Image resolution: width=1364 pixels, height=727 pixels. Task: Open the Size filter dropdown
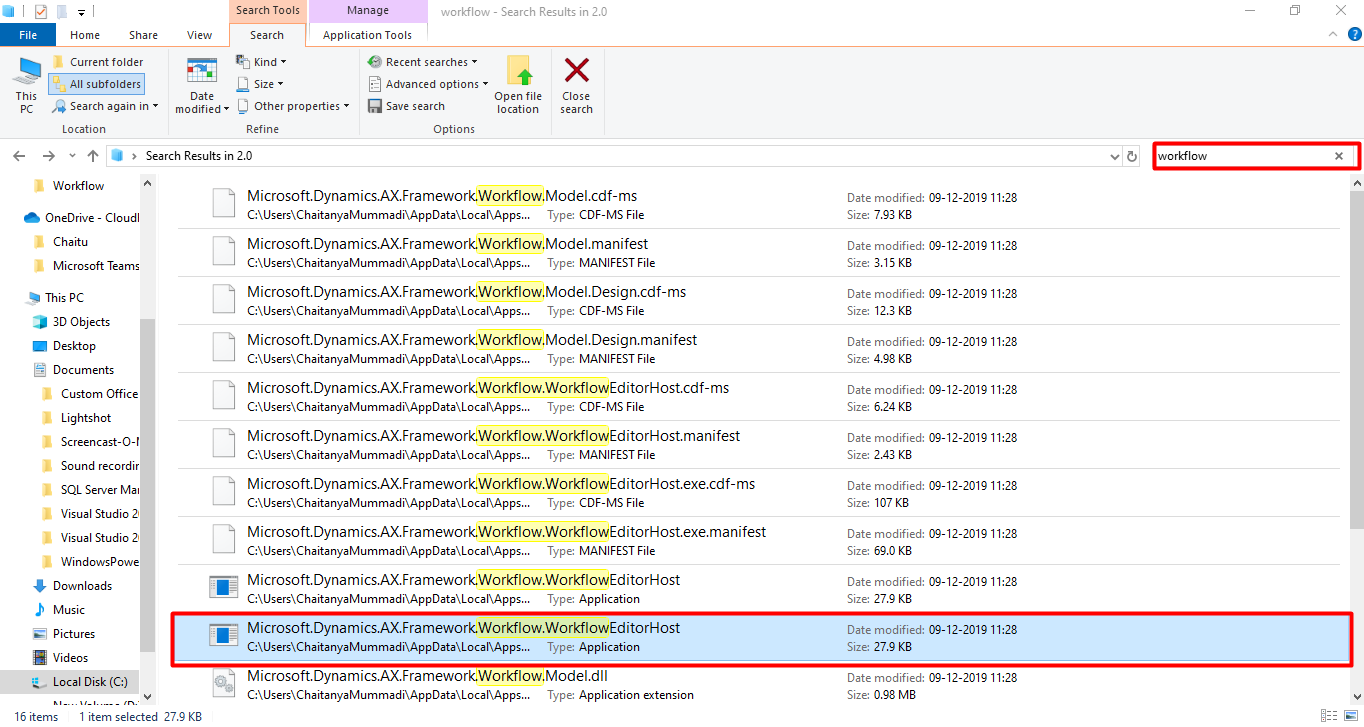tap(259, 84)
